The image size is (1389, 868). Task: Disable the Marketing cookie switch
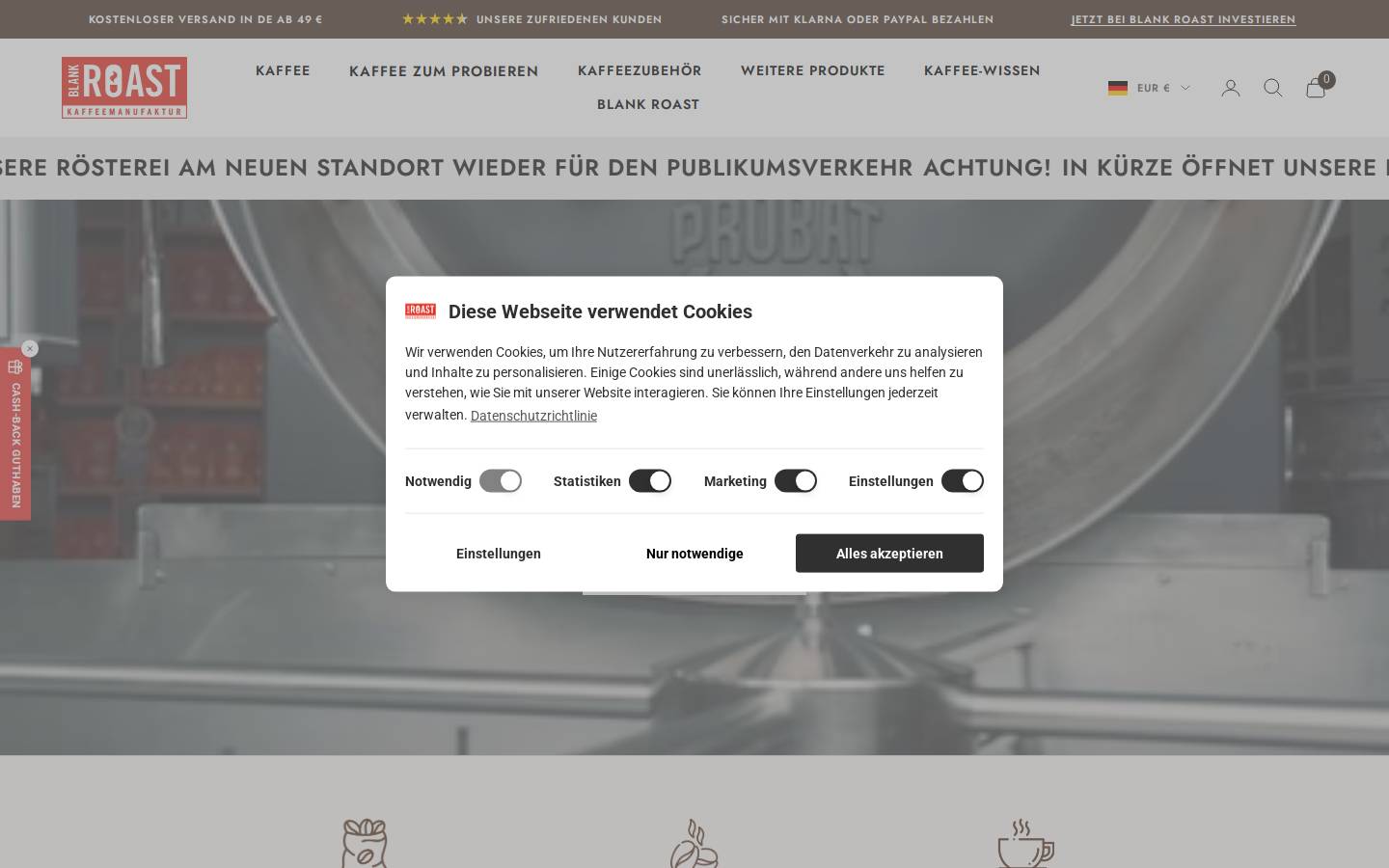point(796,481)
